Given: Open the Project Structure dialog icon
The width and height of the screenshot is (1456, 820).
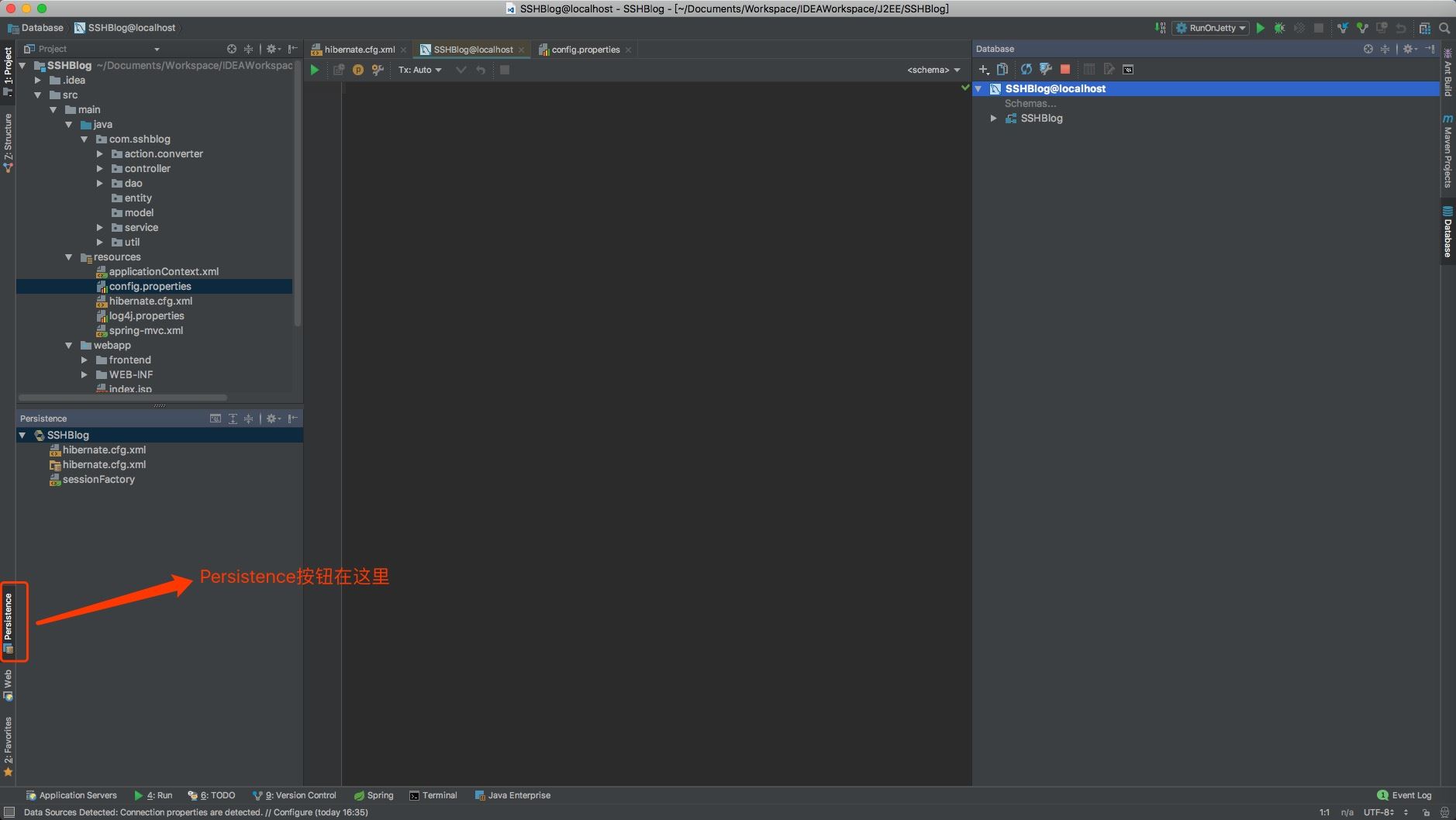Looking at the screenshot, I should point(1424,28).
